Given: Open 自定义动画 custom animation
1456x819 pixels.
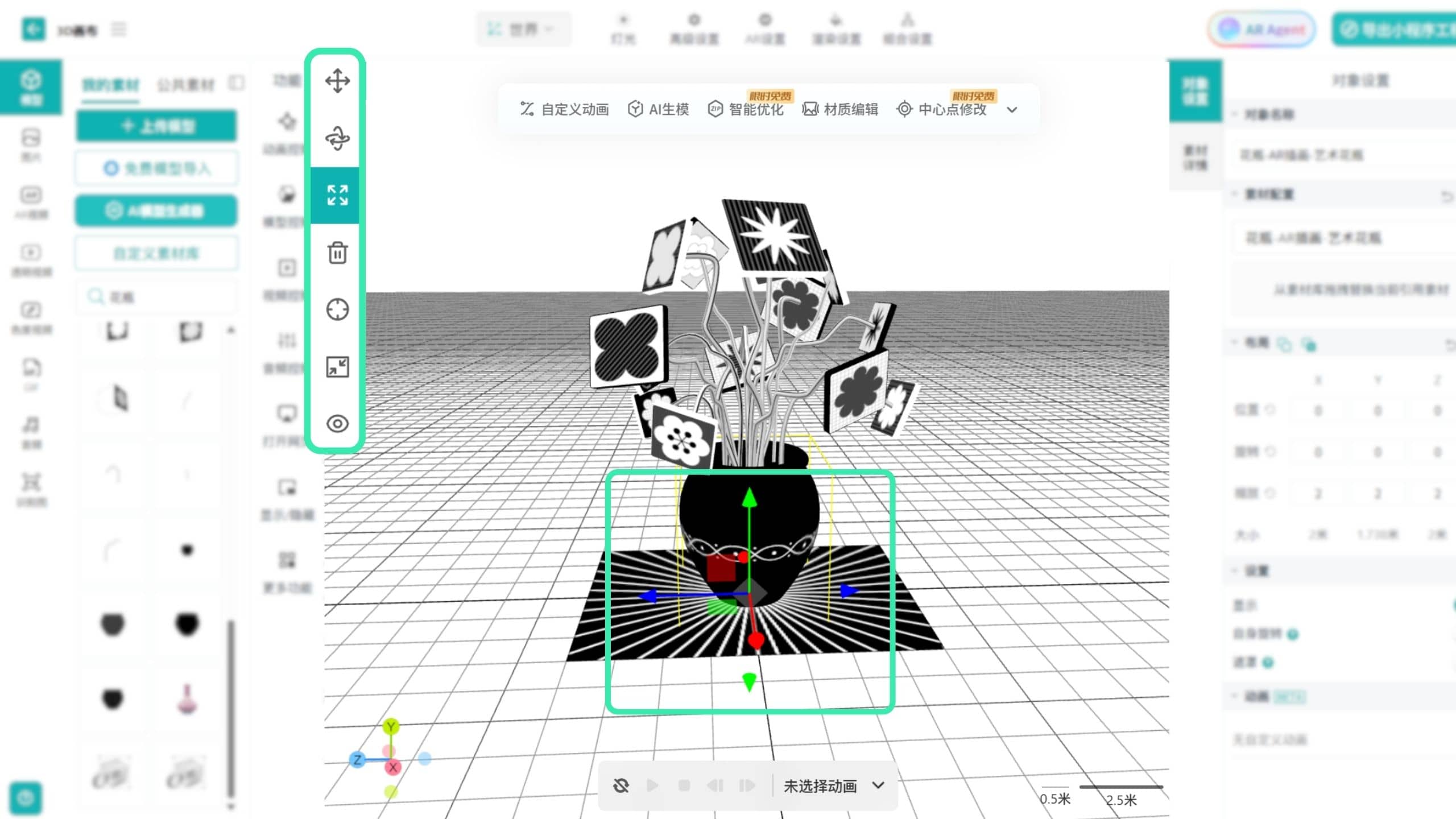Looking at the screenshot, I should click(x=564, y=109).
